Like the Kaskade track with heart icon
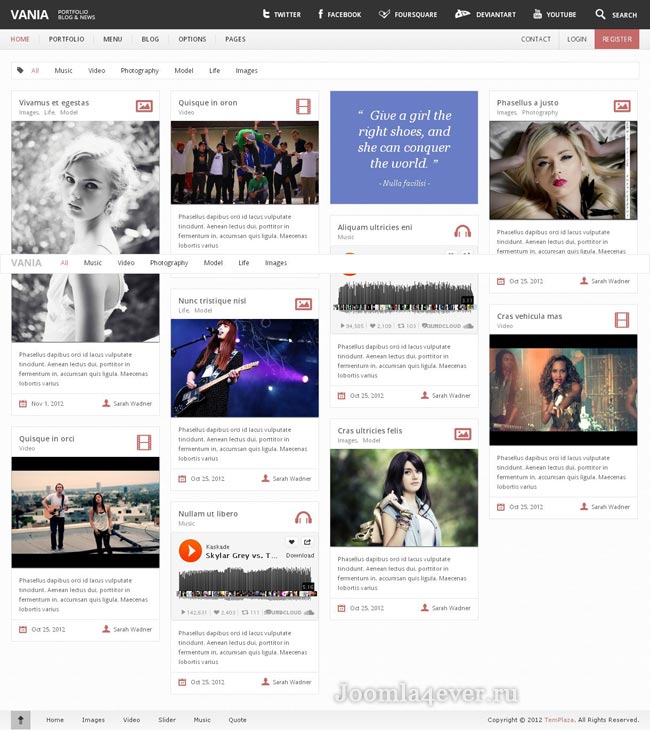 click(x=292, y=542)
